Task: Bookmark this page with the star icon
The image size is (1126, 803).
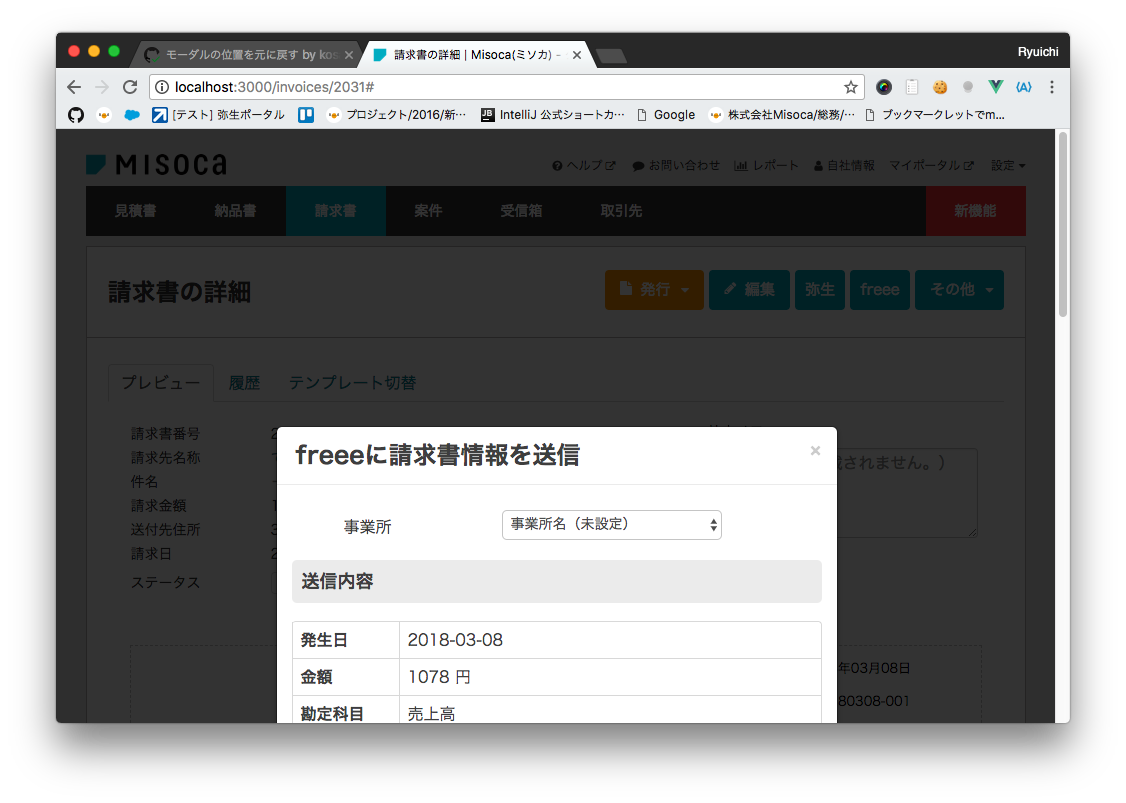Action: 851,87
